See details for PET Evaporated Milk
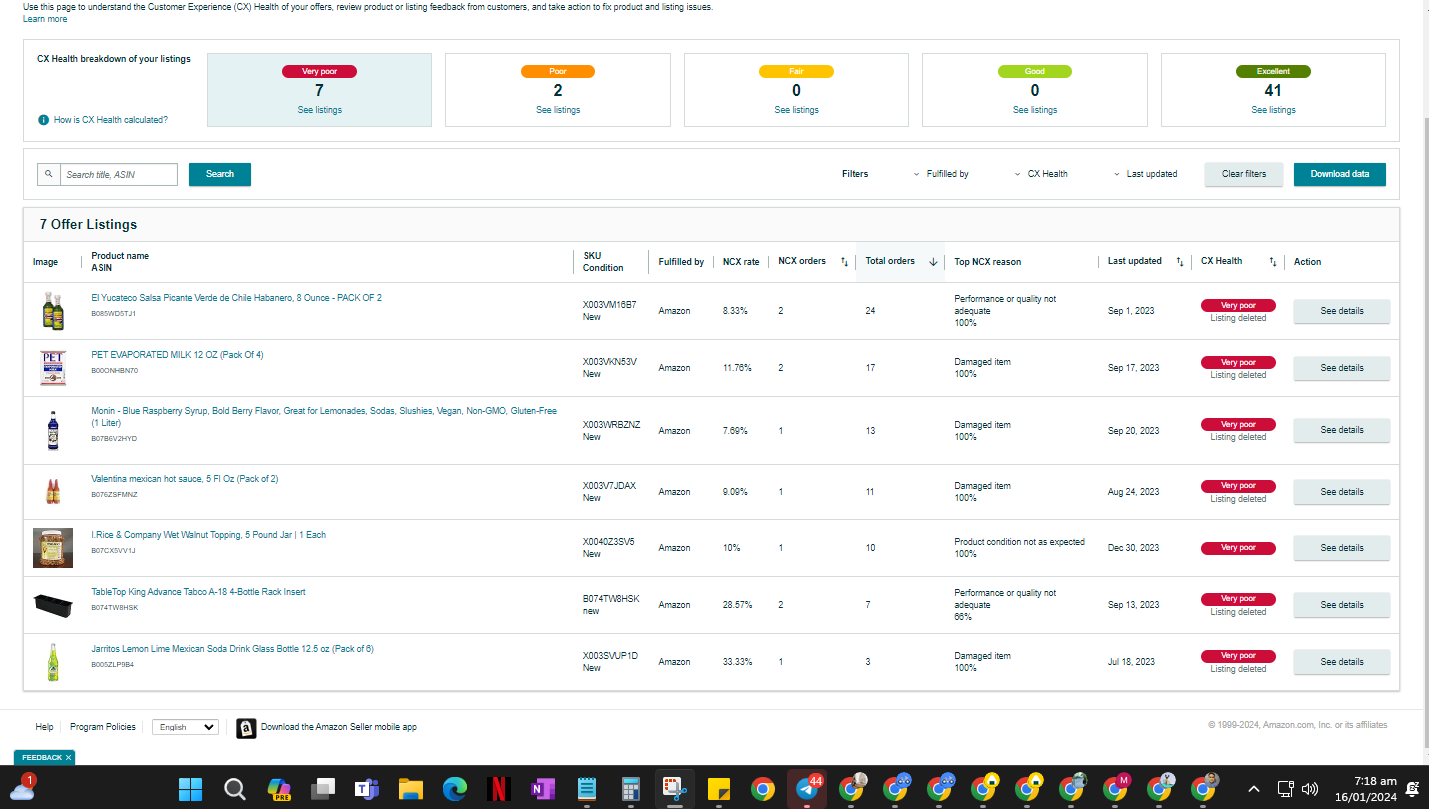The image size is (1429, 809). click(x=1341, y=368)
